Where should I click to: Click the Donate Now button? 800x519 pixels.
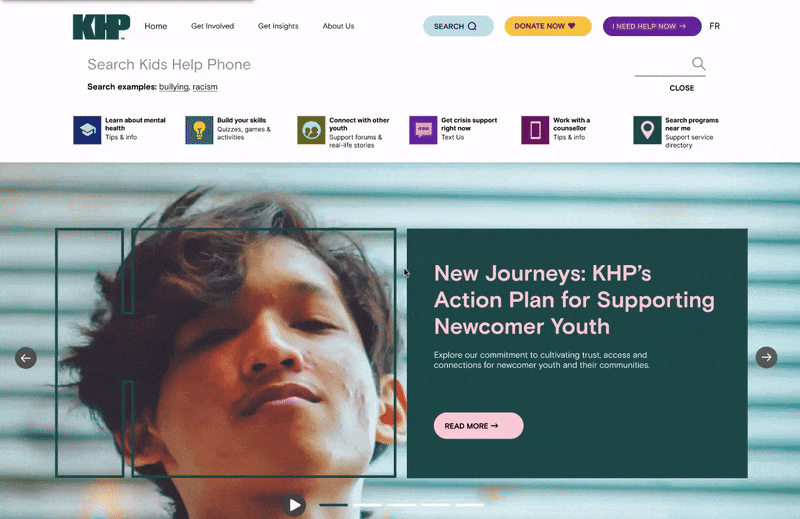(x=548, y=26)
